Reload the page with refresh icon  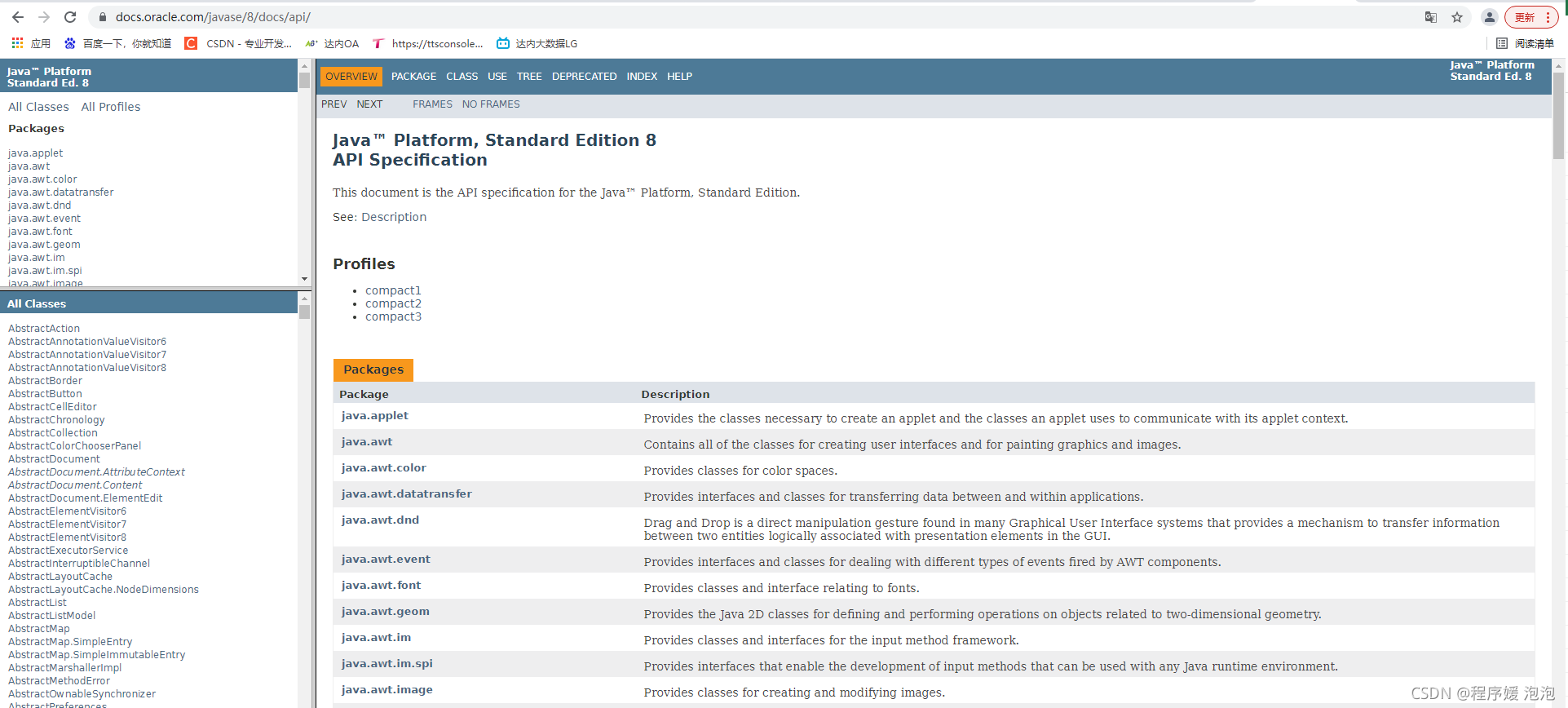pyautogui.click(x=70, y=17)
